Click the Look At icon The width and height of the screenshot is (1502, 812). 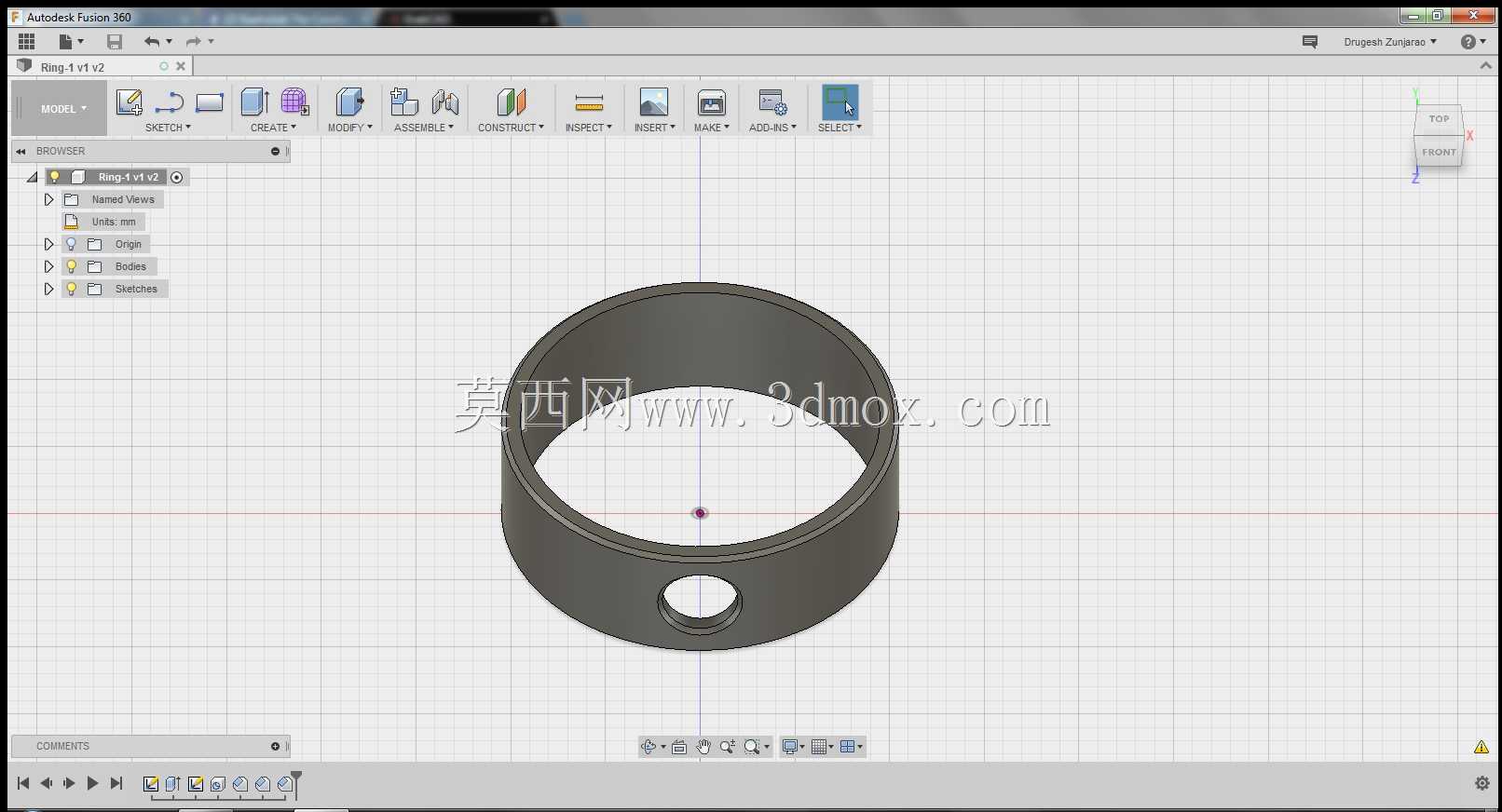(679, 747)
